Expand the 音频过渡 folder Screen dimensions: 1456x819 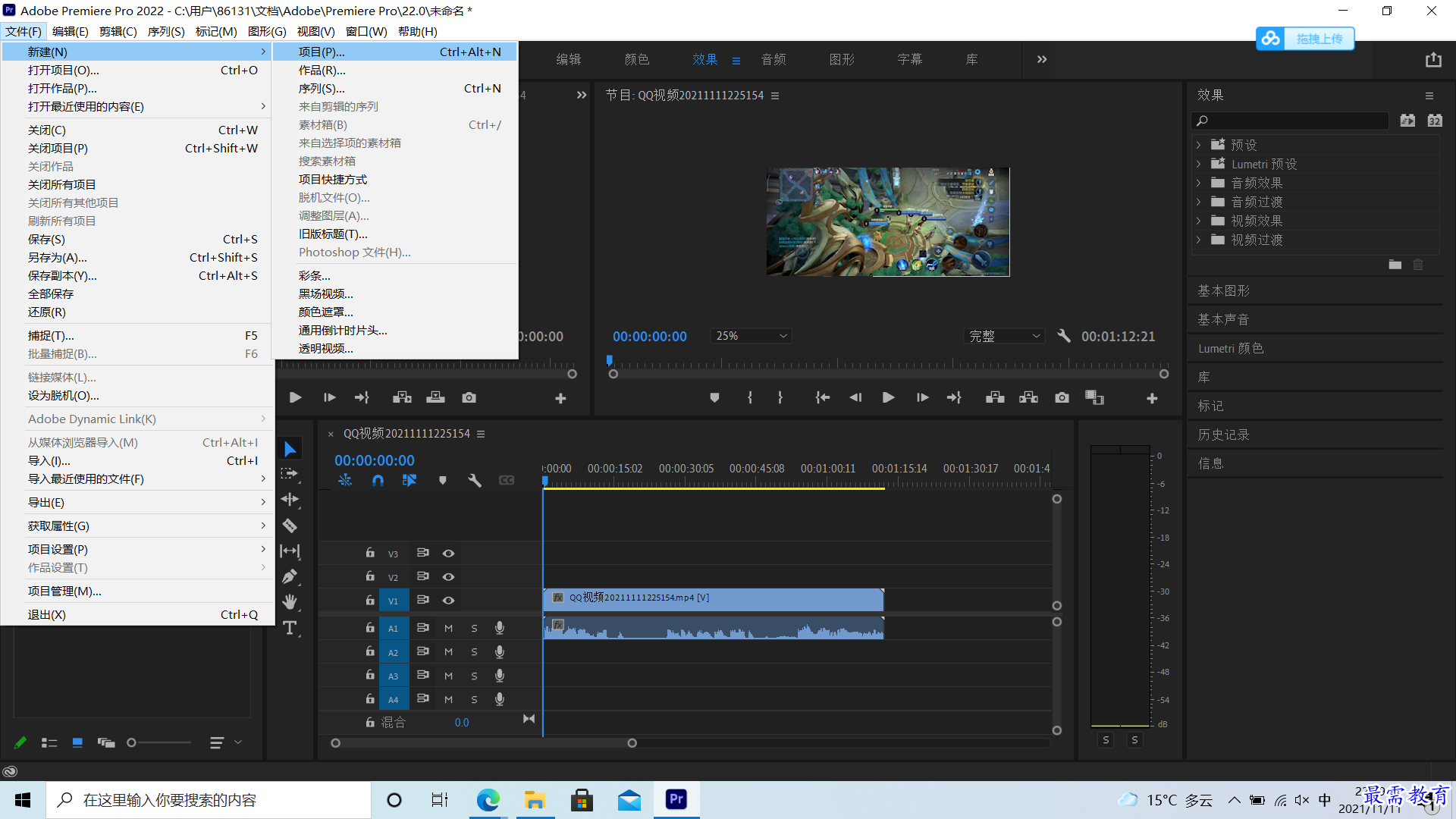tap(1198, 202)
